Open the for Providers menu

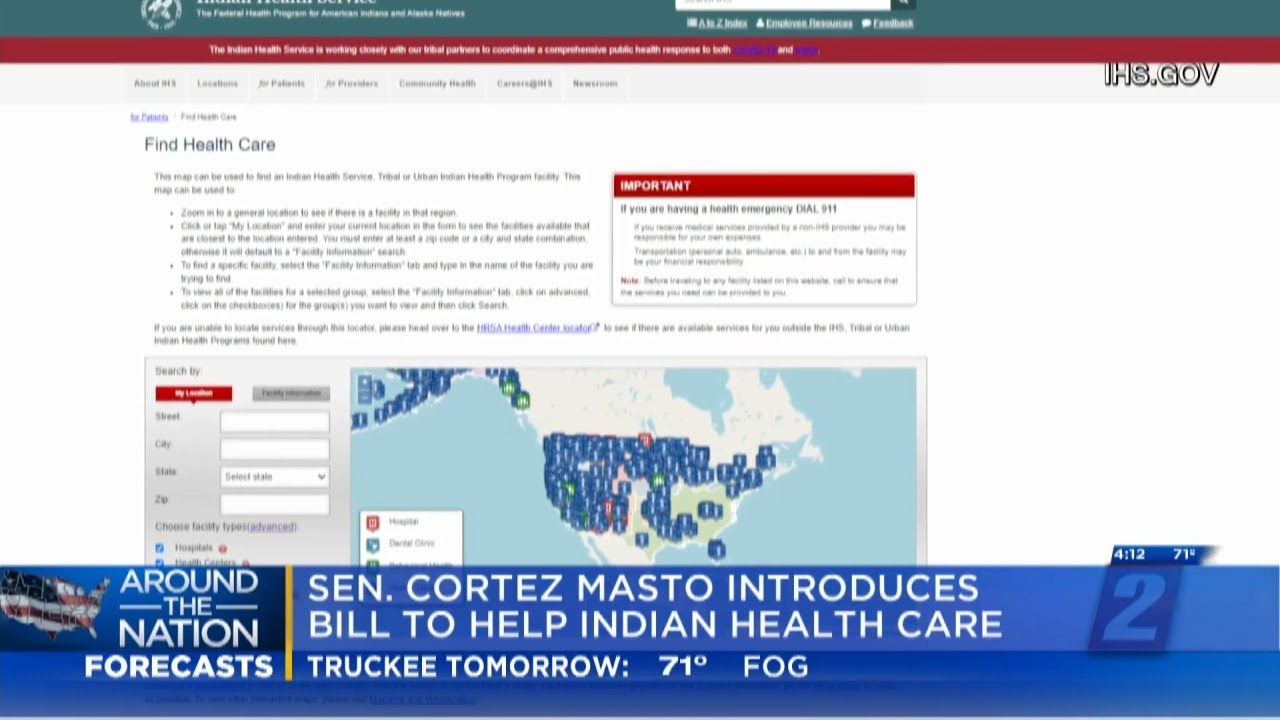352,84
